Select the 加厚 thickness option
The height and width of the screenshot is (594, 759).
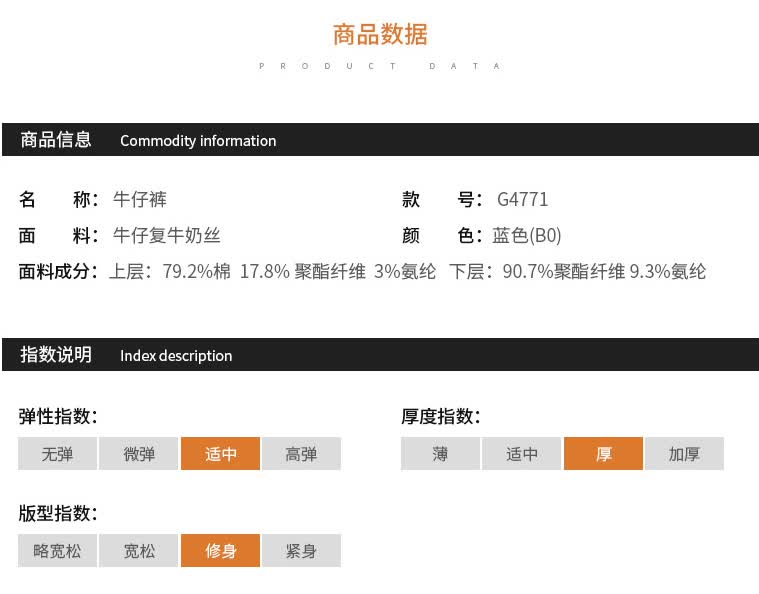(x=684, y=454)
